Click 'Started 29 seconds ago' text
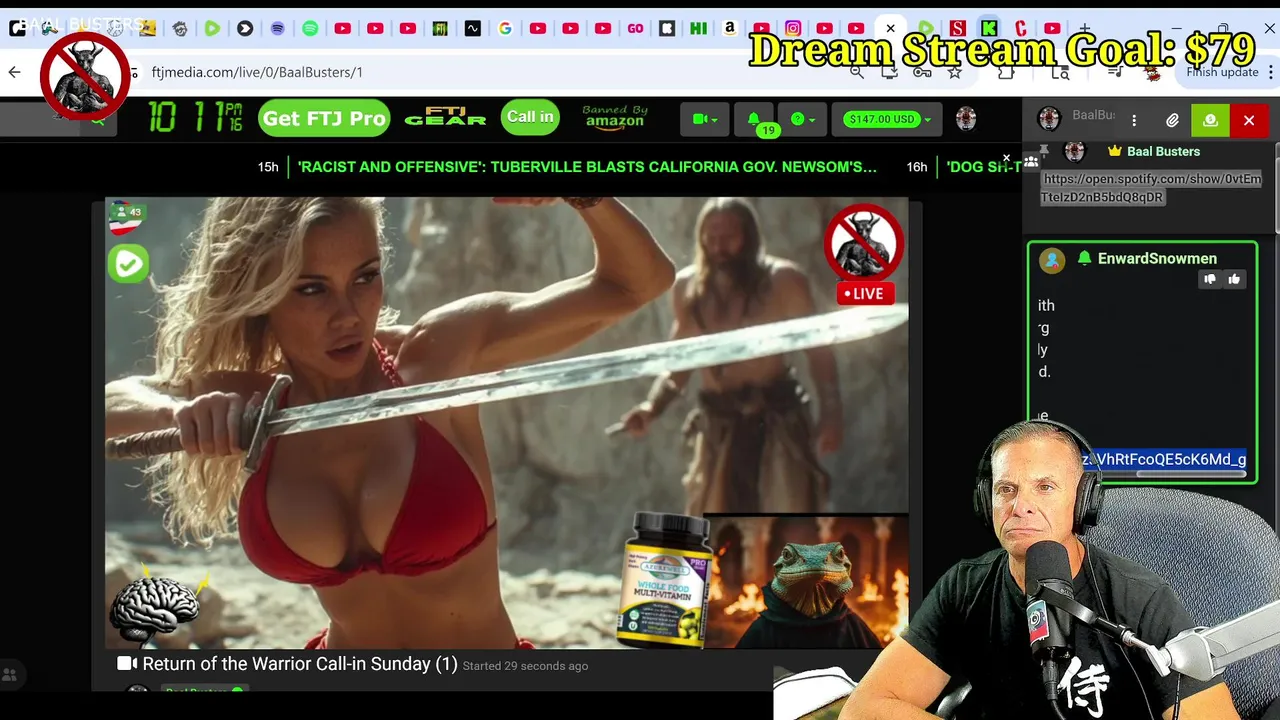This screenshot has width=1280, height=720. (x=525, y=666)
